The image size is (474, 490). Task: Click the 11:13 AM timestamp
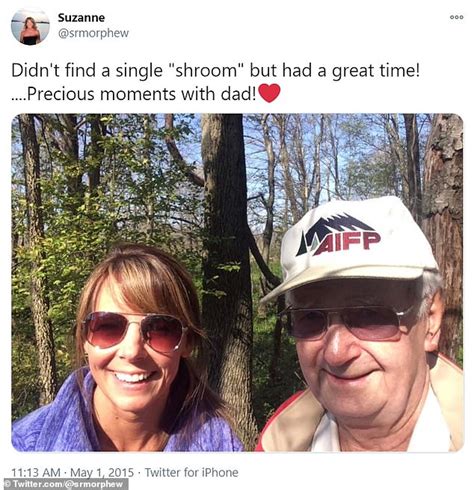pos(36,472)
